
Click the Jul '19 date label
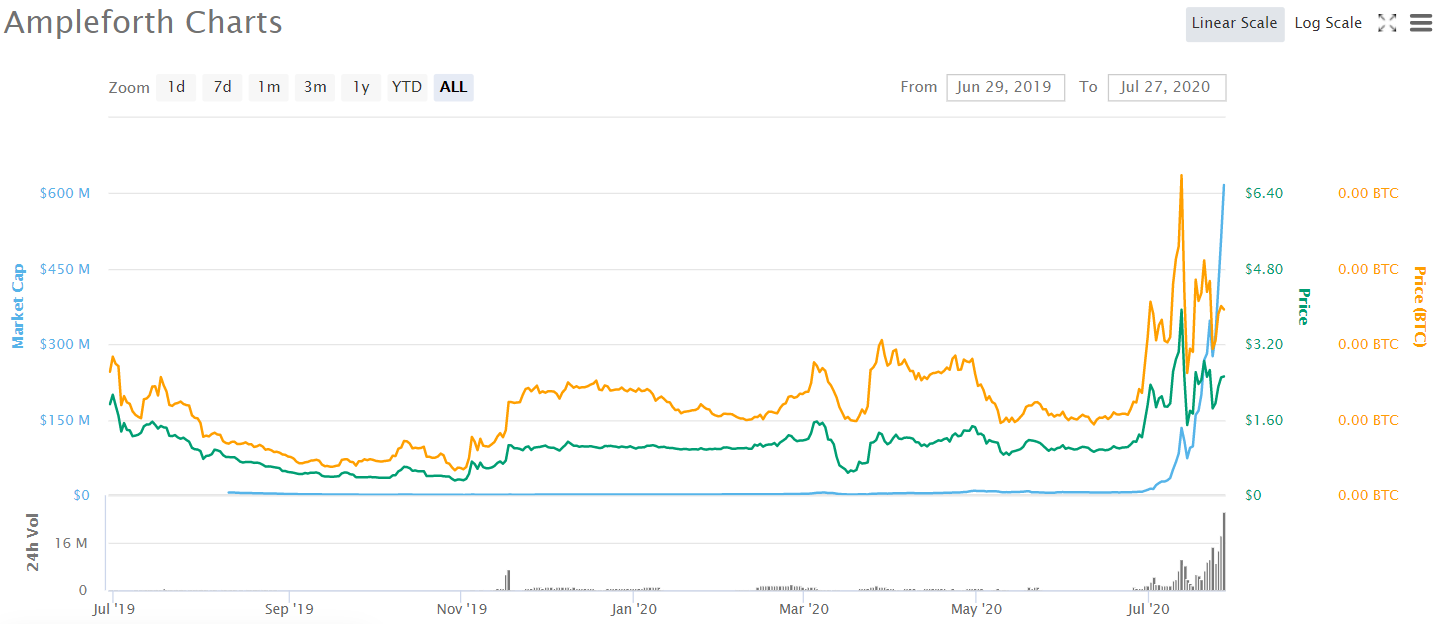click(x=116, y=608)
